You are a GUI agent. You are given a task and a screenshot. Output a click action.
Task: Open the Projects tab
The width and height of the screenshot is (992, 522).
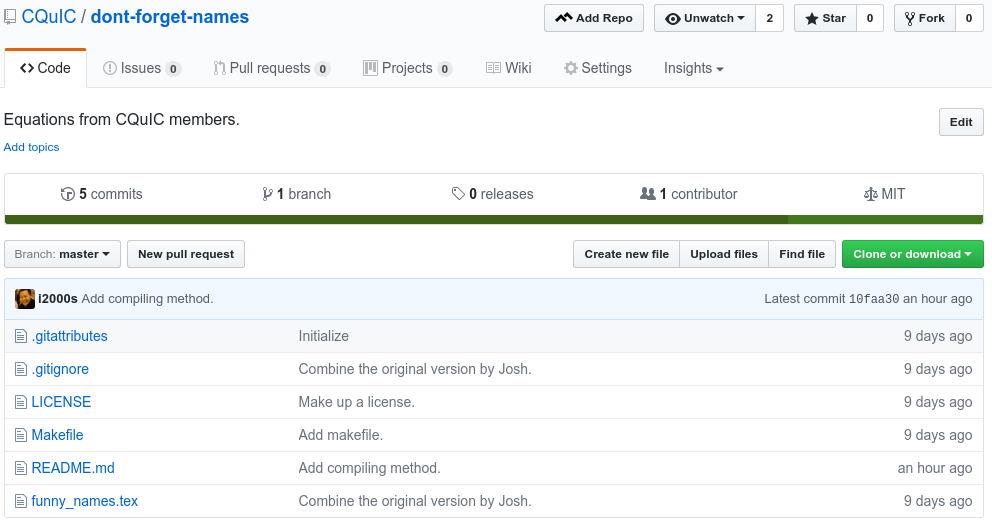click(407, 68)
